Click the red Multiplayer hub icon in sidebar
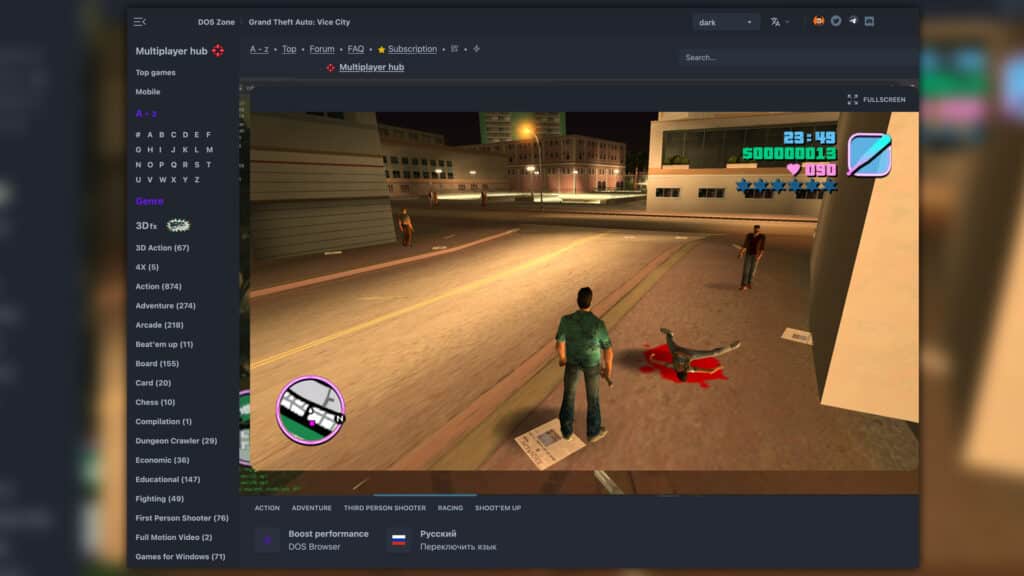Viewport: 1024px width, 576px height. click(218, 51)
